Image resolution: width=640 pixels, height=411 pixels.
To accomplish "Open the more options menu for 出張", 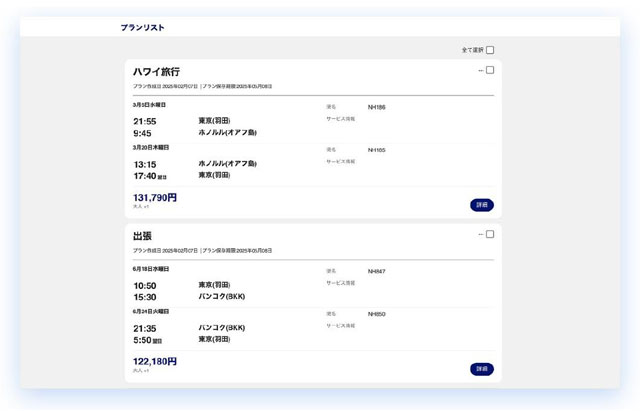I will click(x=480, y=234).
